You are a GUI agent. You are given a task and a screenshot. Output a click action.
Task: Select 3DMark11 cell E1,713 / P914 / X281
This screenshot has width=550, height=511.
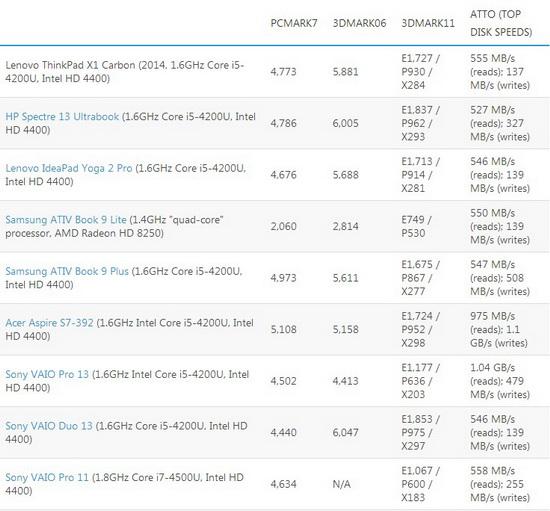[420, 175]
